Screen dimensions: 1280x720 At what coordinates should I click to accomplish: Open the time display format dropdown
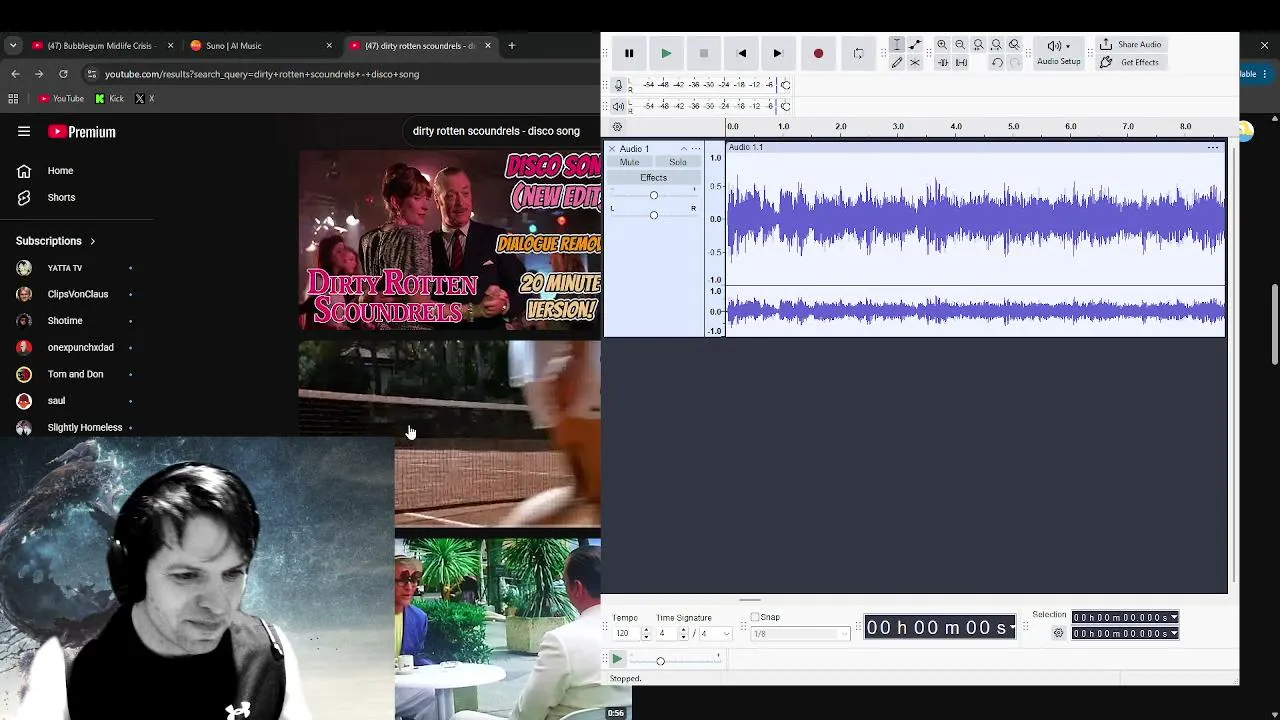(x=1012, y=628)
